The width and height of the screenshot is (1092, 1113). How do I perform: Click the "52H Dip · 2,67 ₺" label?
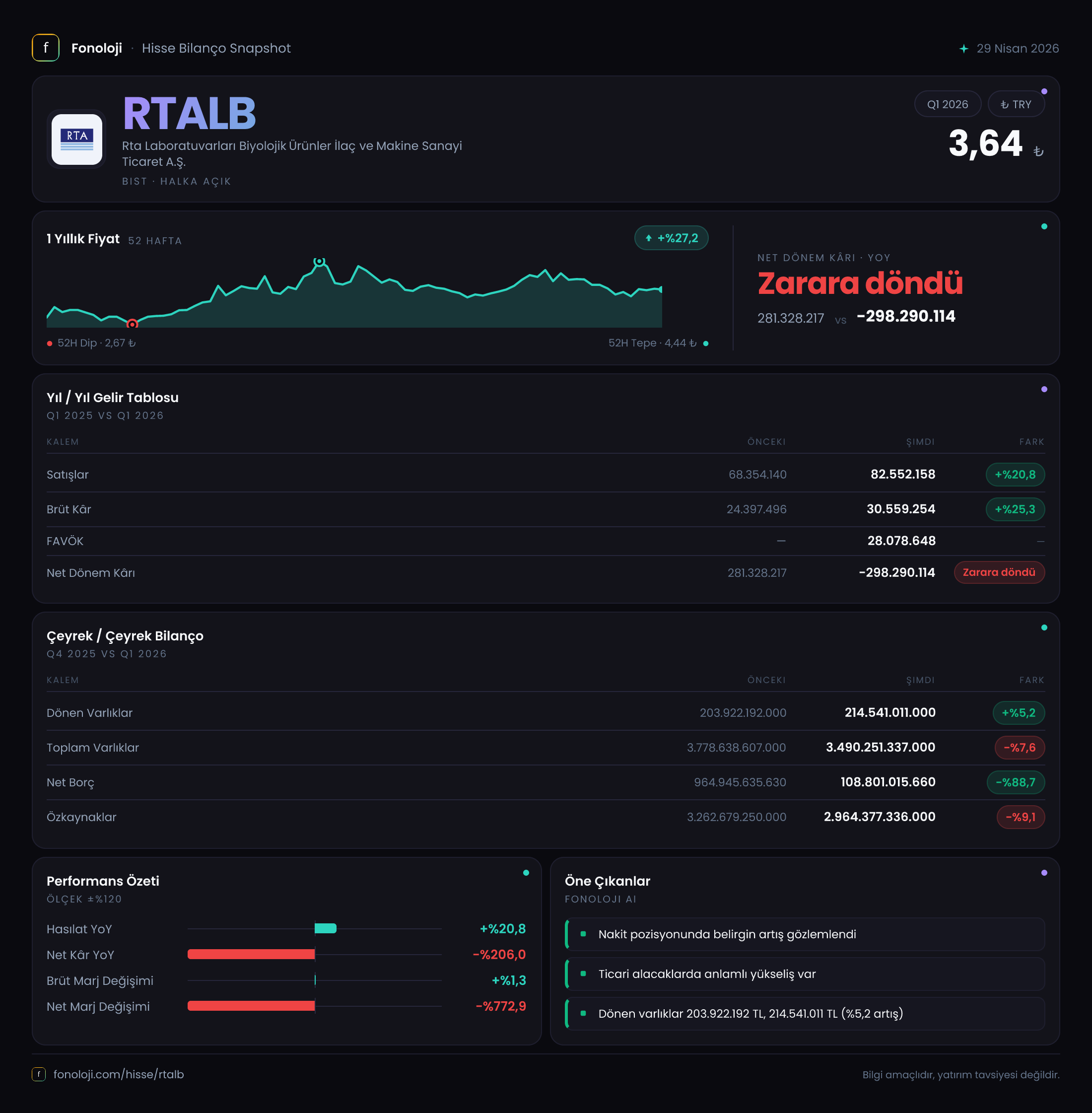[x=96, y=343]
